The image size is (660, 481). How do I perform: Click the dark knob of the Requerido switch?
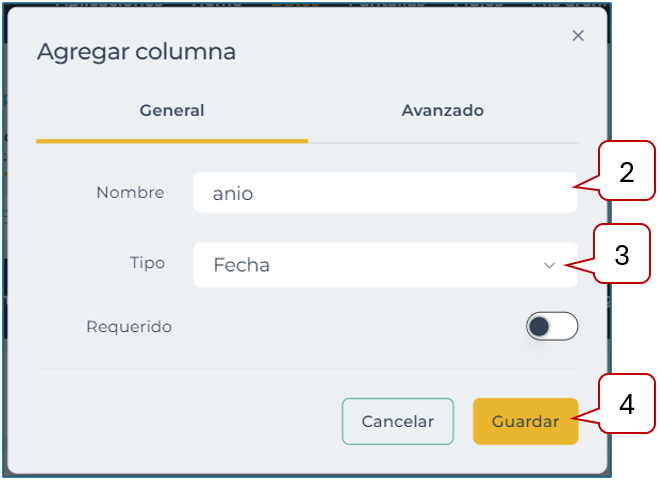coord(540,326)
